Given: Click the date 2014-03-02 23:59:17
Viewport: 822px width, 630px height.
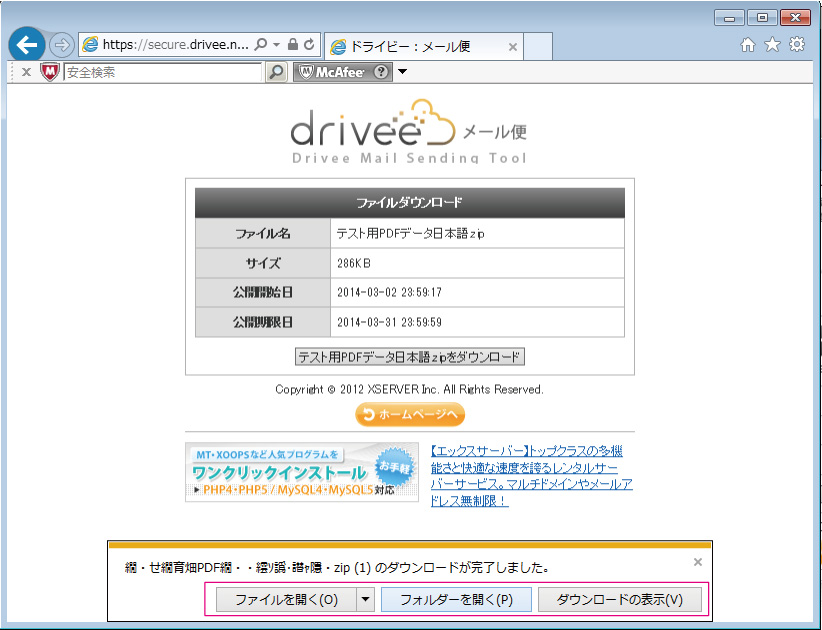Looking at the screenshot, I should coord(390,292).
